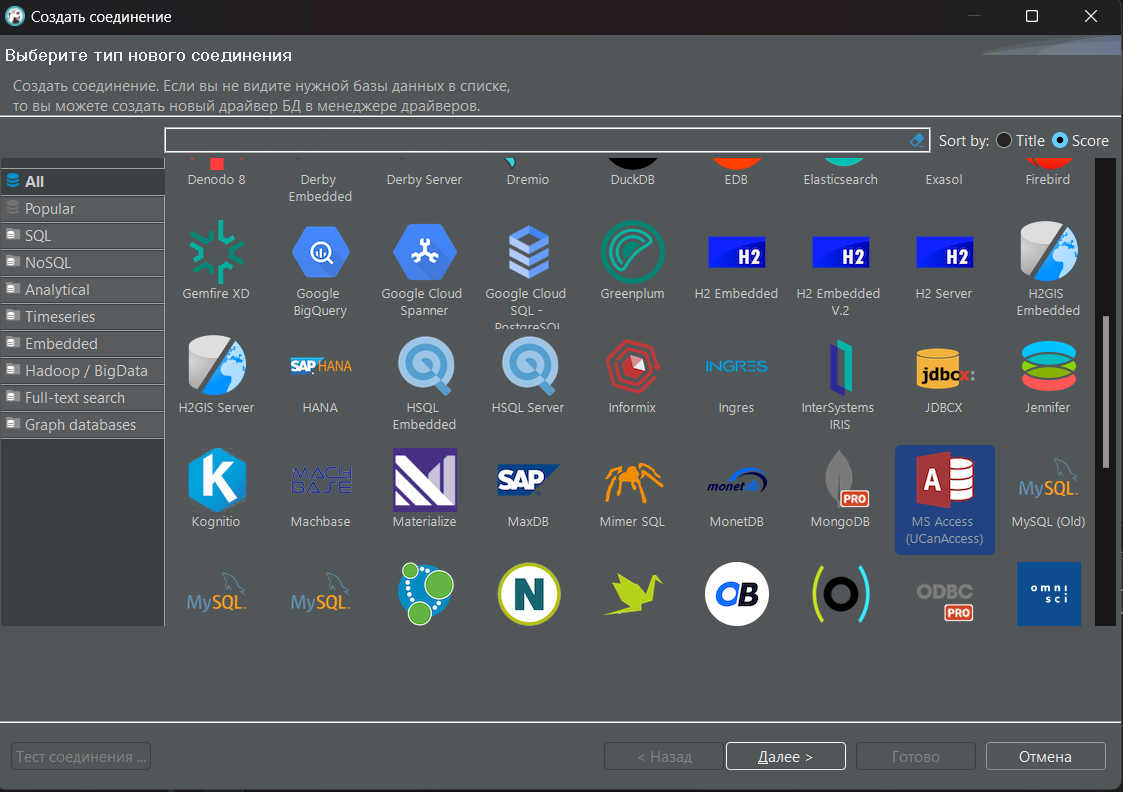1123x792 pixels.
Task: Pick the OmniSci database icon
Action: (1048, 594)
